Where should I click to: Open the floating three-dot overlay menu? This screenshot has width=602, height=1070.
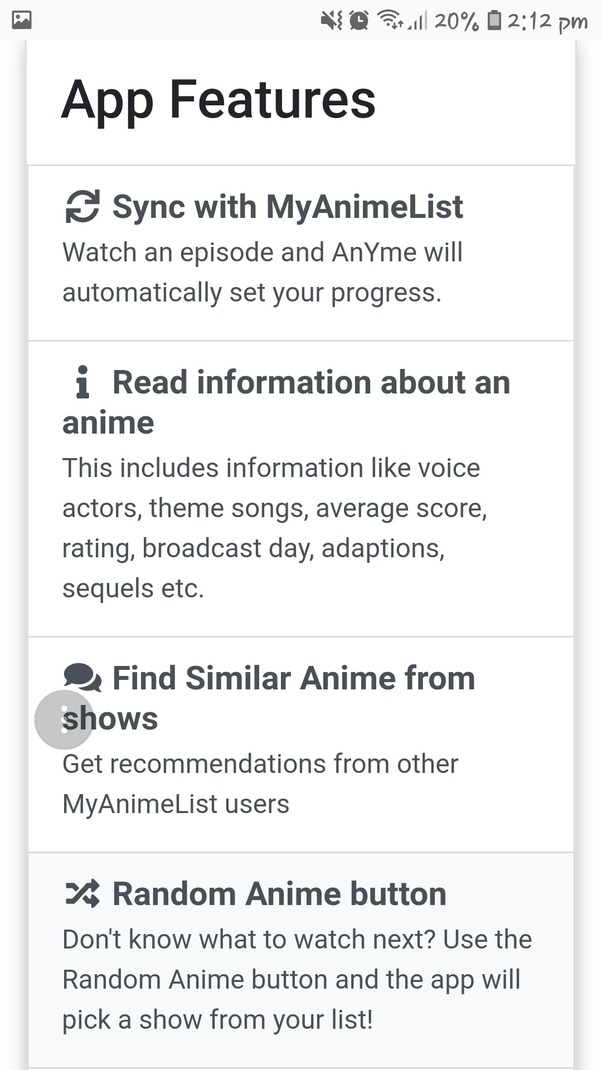(x=63, y=719)
